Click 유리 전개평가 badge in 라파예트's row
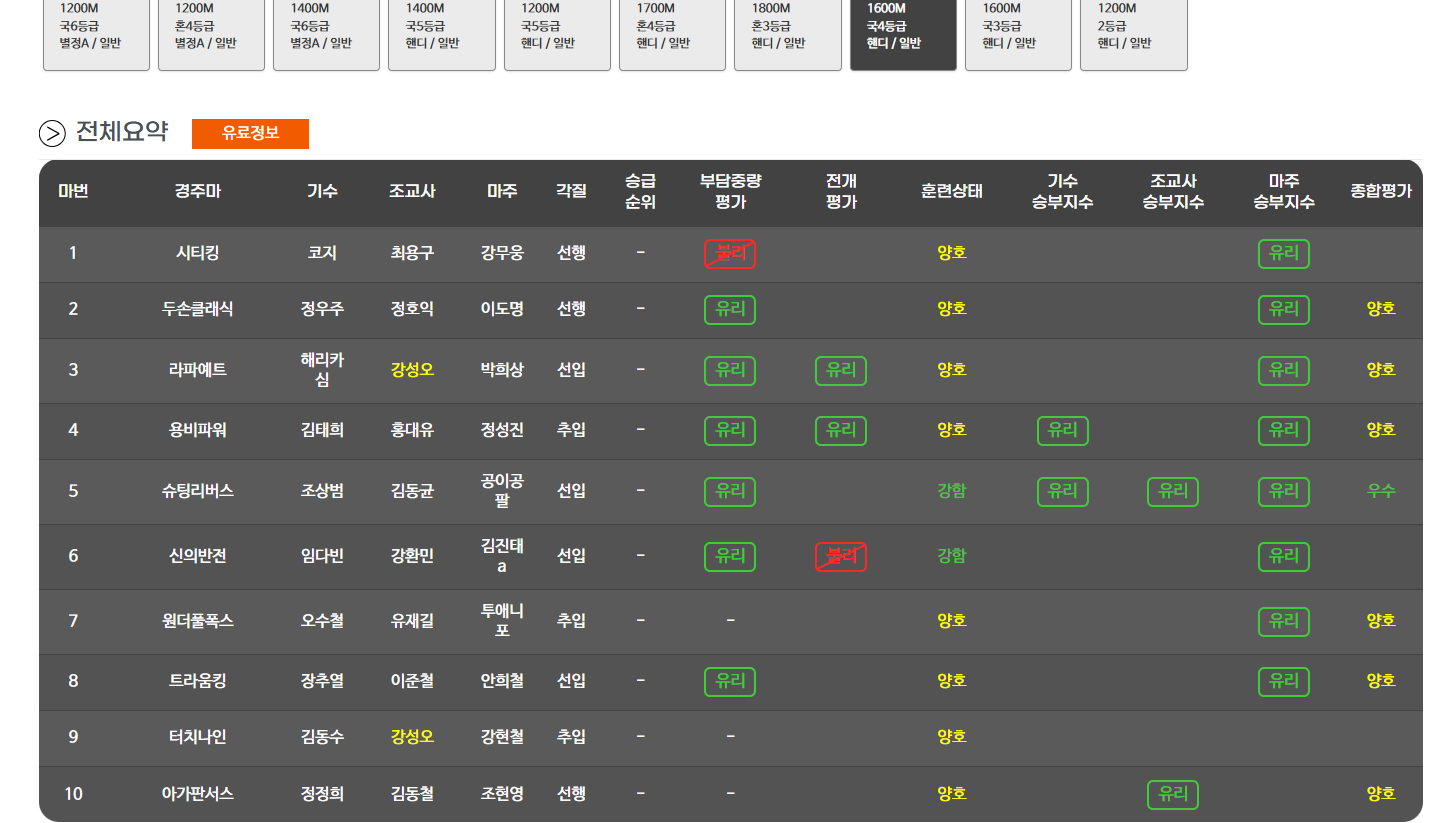The width and height of the screenshot is (1433, 823). point(840,371)
